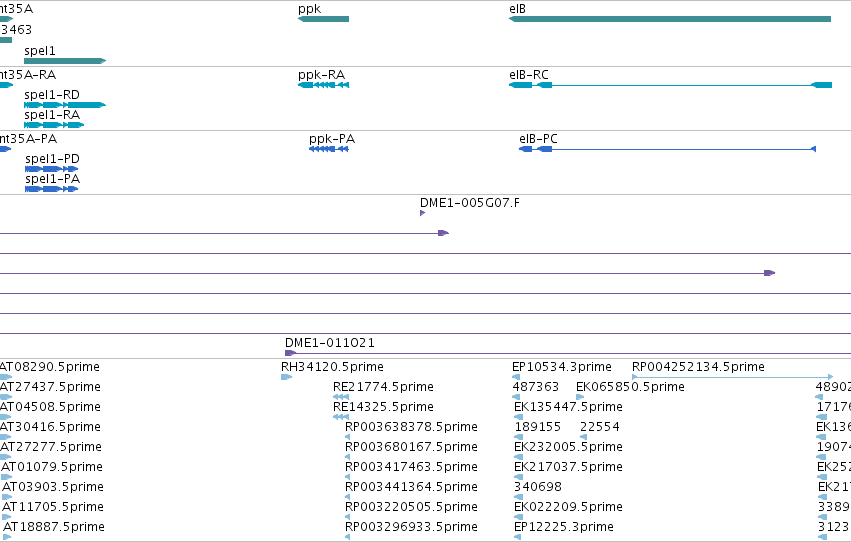Select the spel1-PA protein feature
Image resolution: width=851 pixels, height=542 pixels.
52,189
